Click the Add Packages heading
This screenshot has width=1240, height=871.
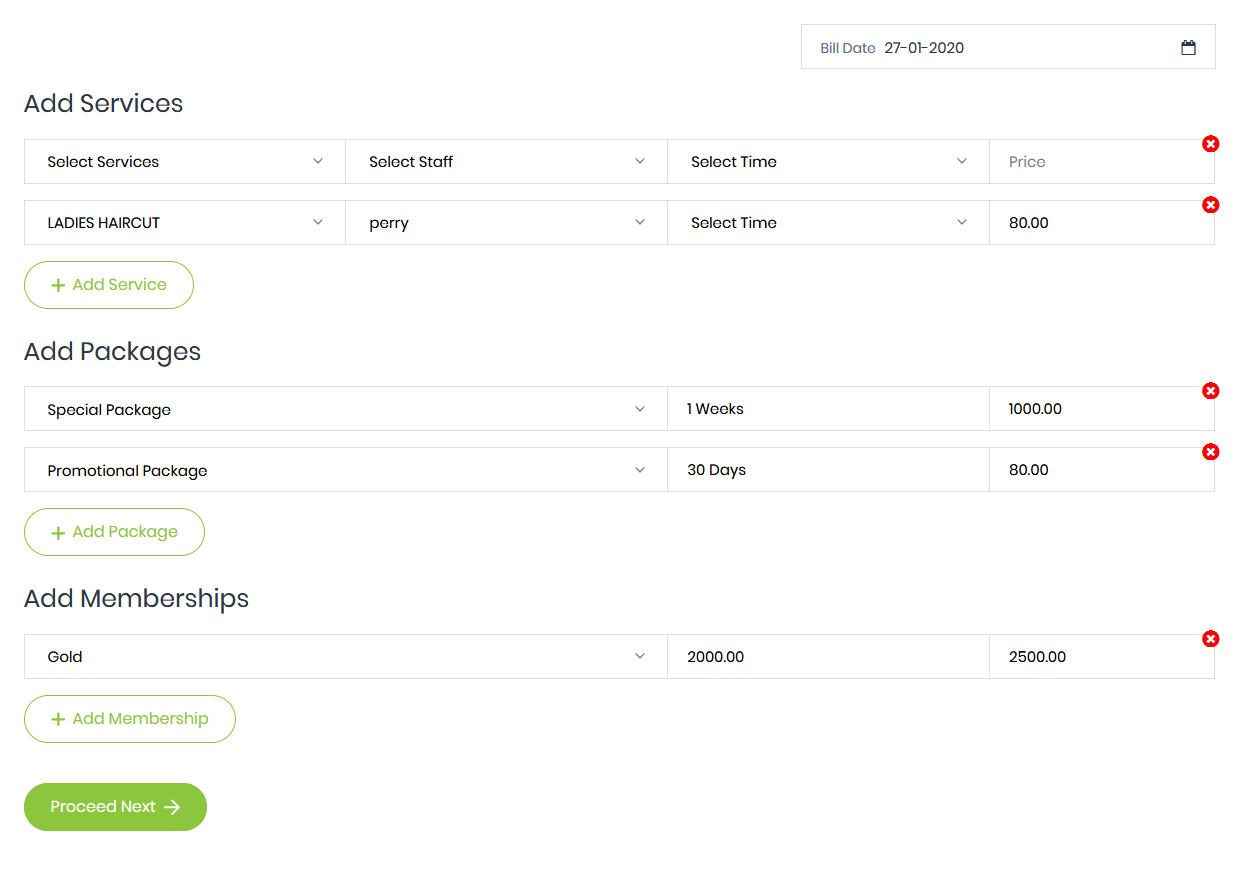[x=113, y=352]
